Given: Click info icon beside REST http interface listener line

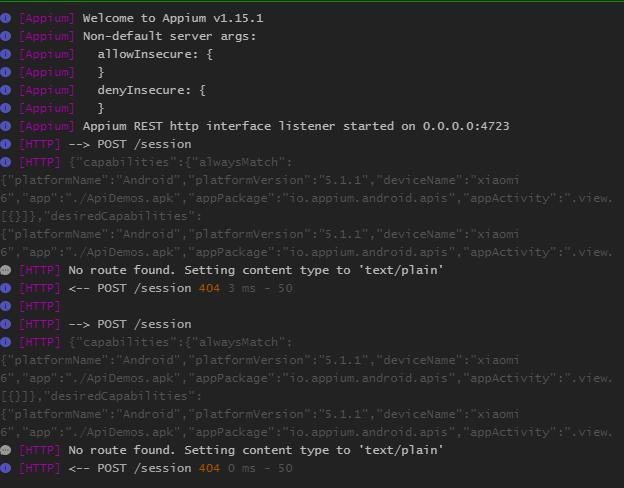Looking at the screenshot, I should point(6,126).
